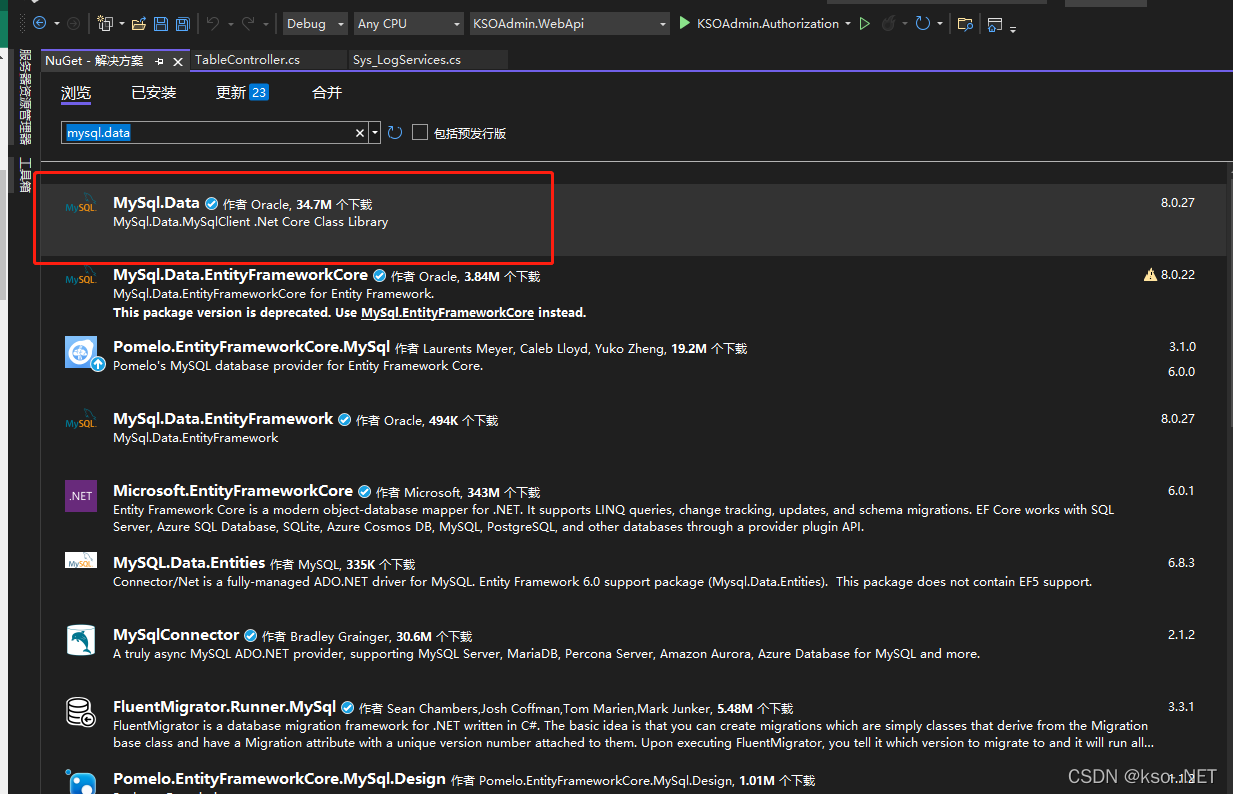Expand the KSOAdmin.Authorization debug target dropdown

[x=848, y=24]
